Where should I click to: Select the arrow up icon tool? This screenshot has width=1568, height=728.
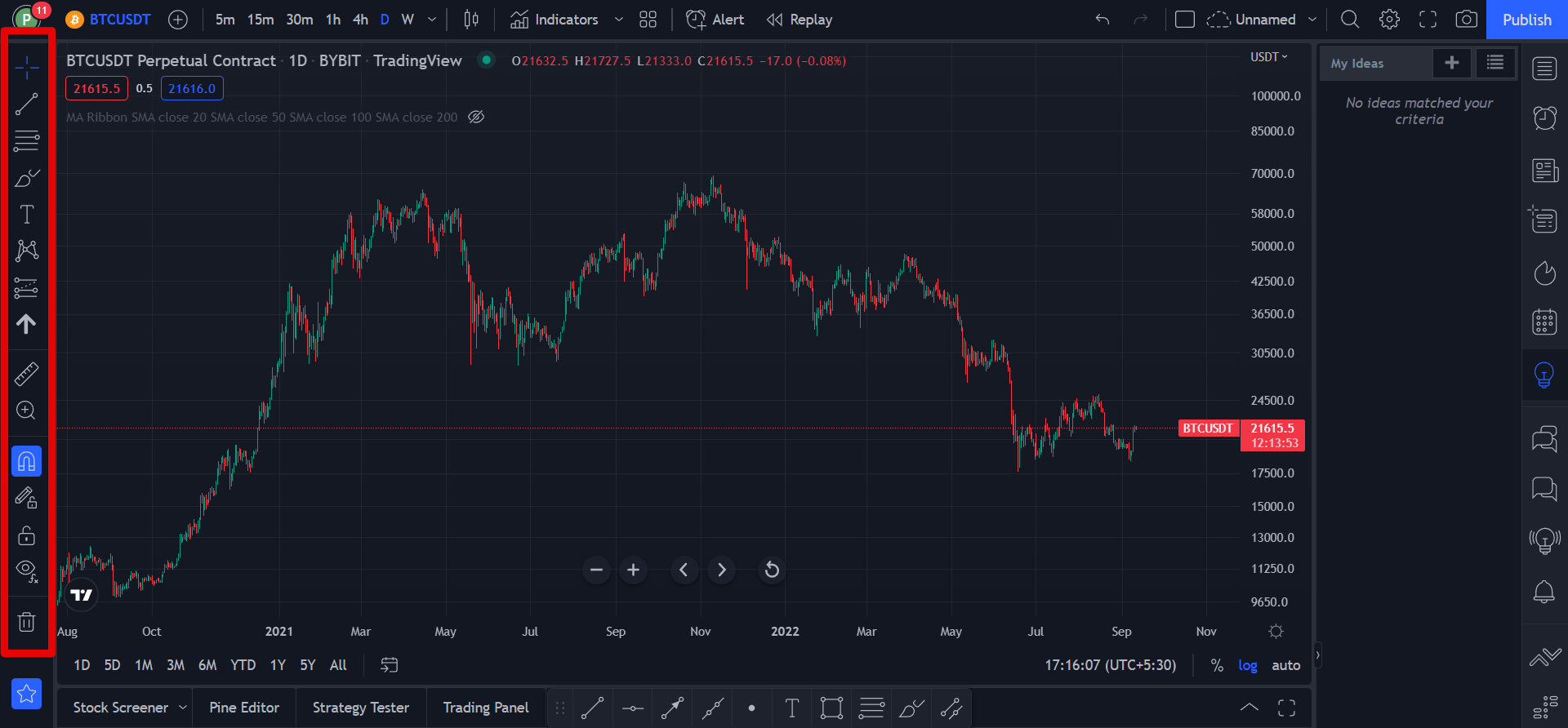point(26,324)
